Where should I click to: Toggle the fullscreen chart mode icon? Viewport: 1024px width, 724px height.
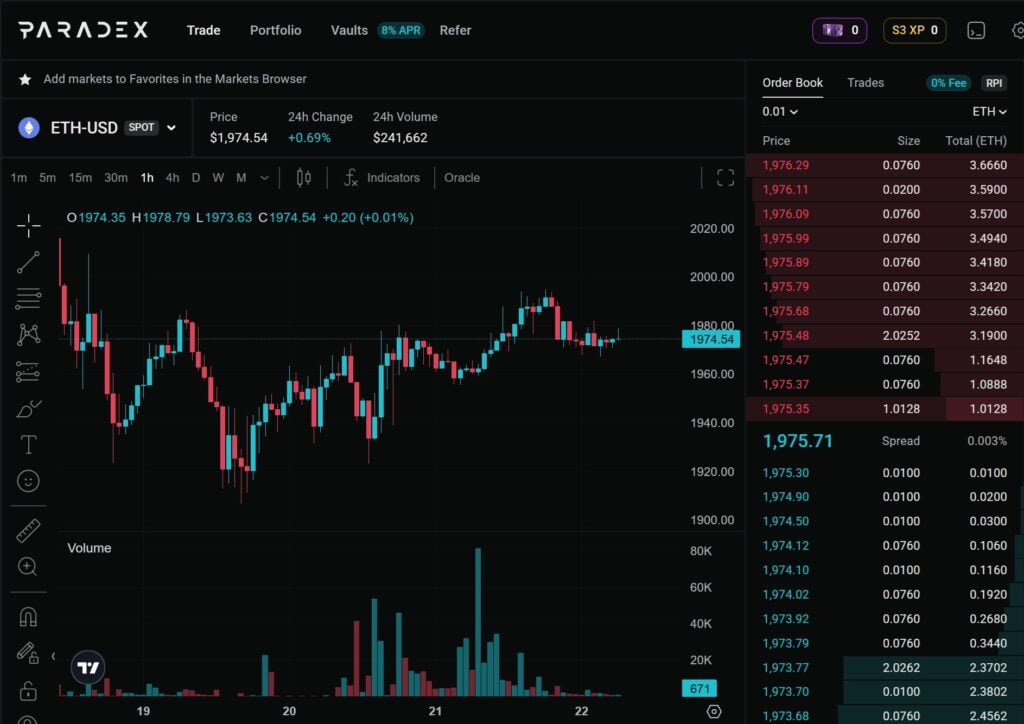click(x=726, y=177)
